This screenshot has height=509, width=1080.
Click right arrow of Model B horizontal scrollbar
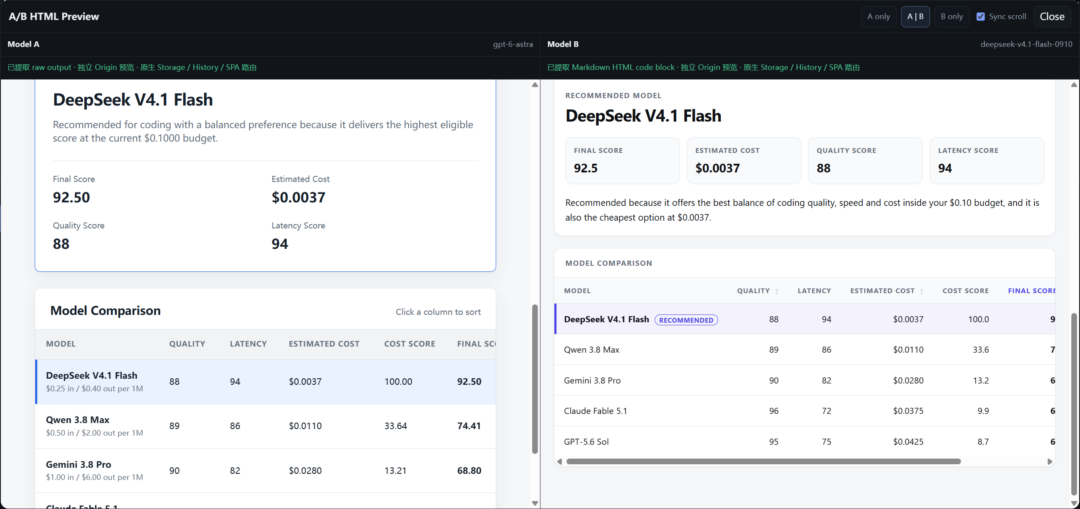(1050, 461)
